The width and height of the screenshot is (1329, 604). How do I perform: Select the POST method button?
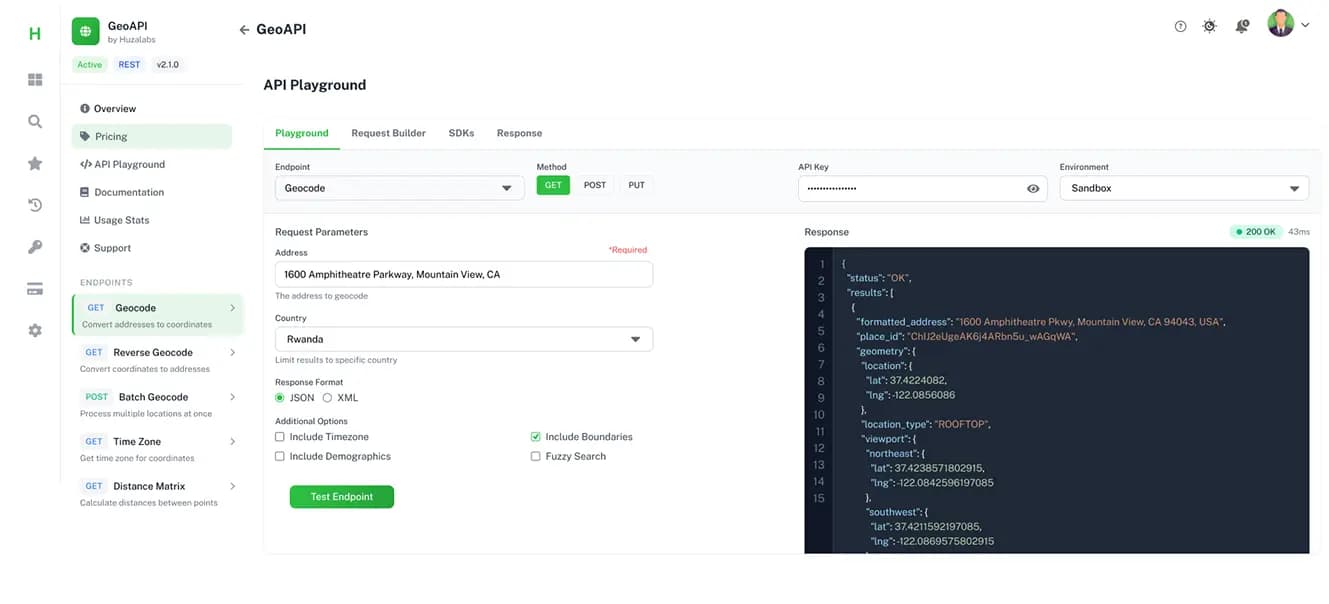595,185
